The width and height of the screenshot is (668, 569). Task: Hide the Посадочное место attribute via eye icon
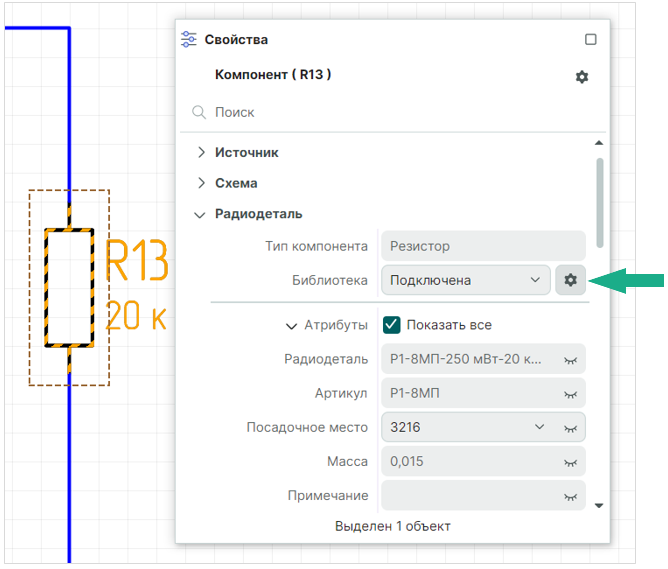pos(571,428)
